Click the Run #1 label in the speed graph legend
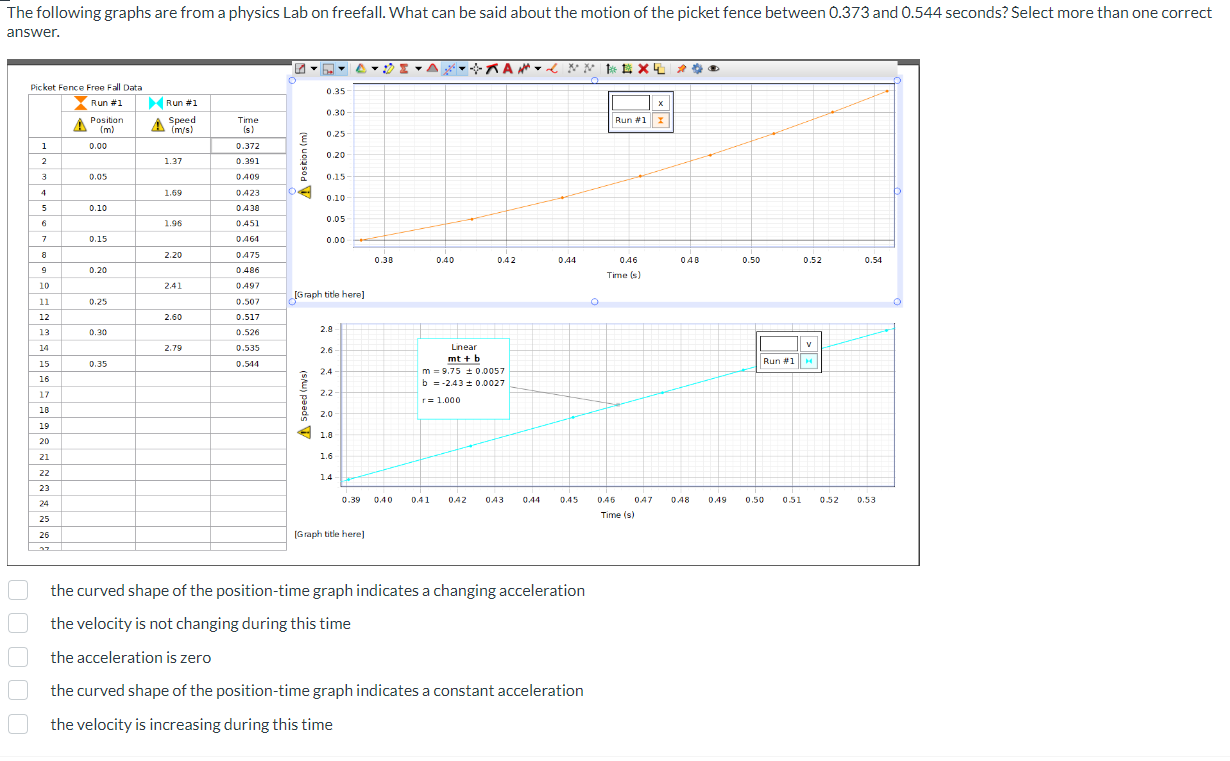 click(x=778, y=360)
